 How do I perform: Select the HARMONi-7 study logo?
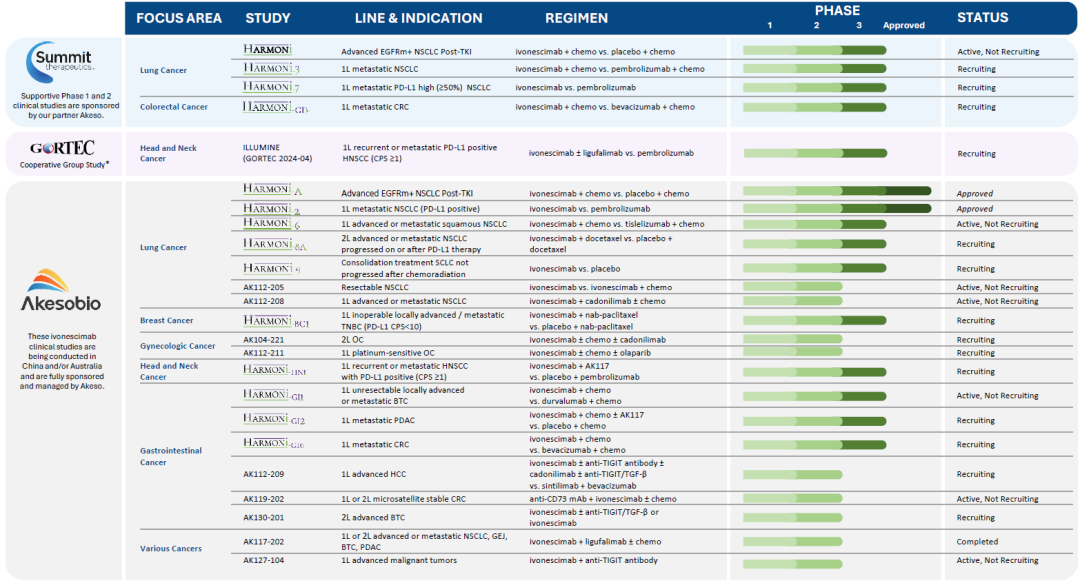pos(271,87)
